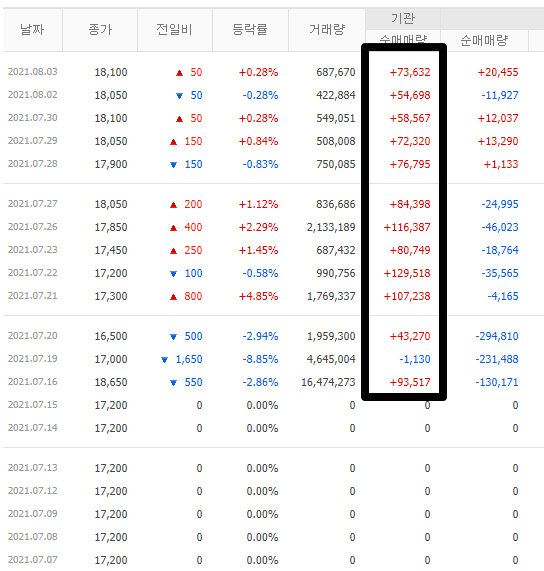Select the date 2021.07.23

coord(33,249)
